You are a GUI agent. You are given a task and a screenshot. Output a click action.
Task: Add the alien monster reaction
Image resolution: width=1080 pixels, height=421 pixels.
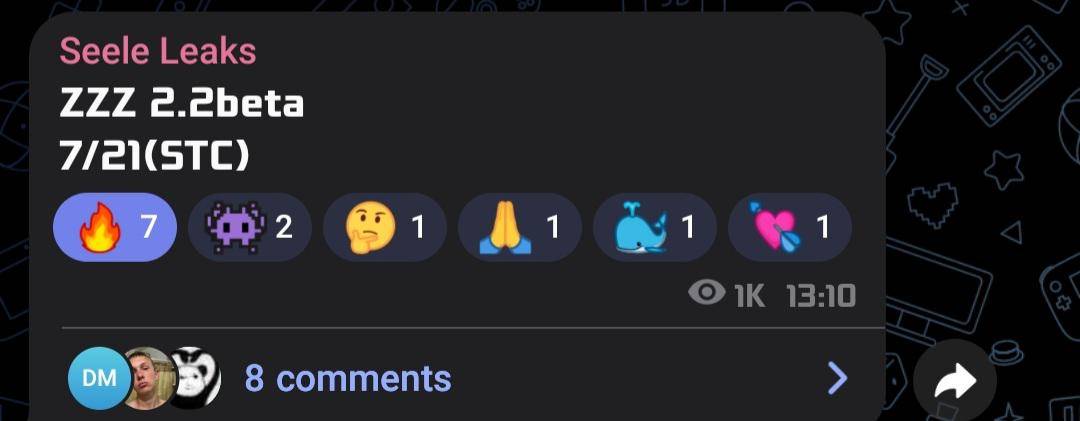(250, 227)
